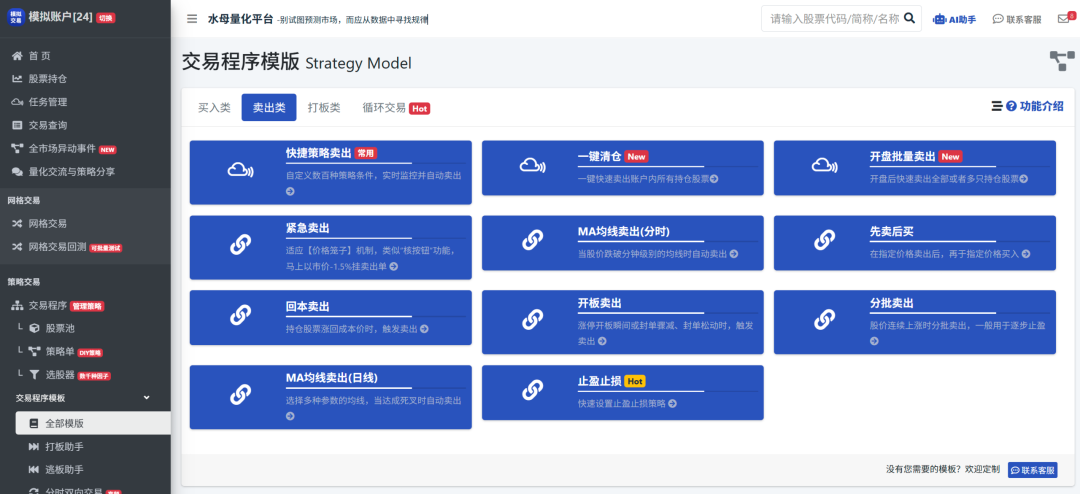This screenshot has width=1080, height=494.
Task: Switch to the 买入类 tab
Action: pyautogui.click(x=214, y=107)
